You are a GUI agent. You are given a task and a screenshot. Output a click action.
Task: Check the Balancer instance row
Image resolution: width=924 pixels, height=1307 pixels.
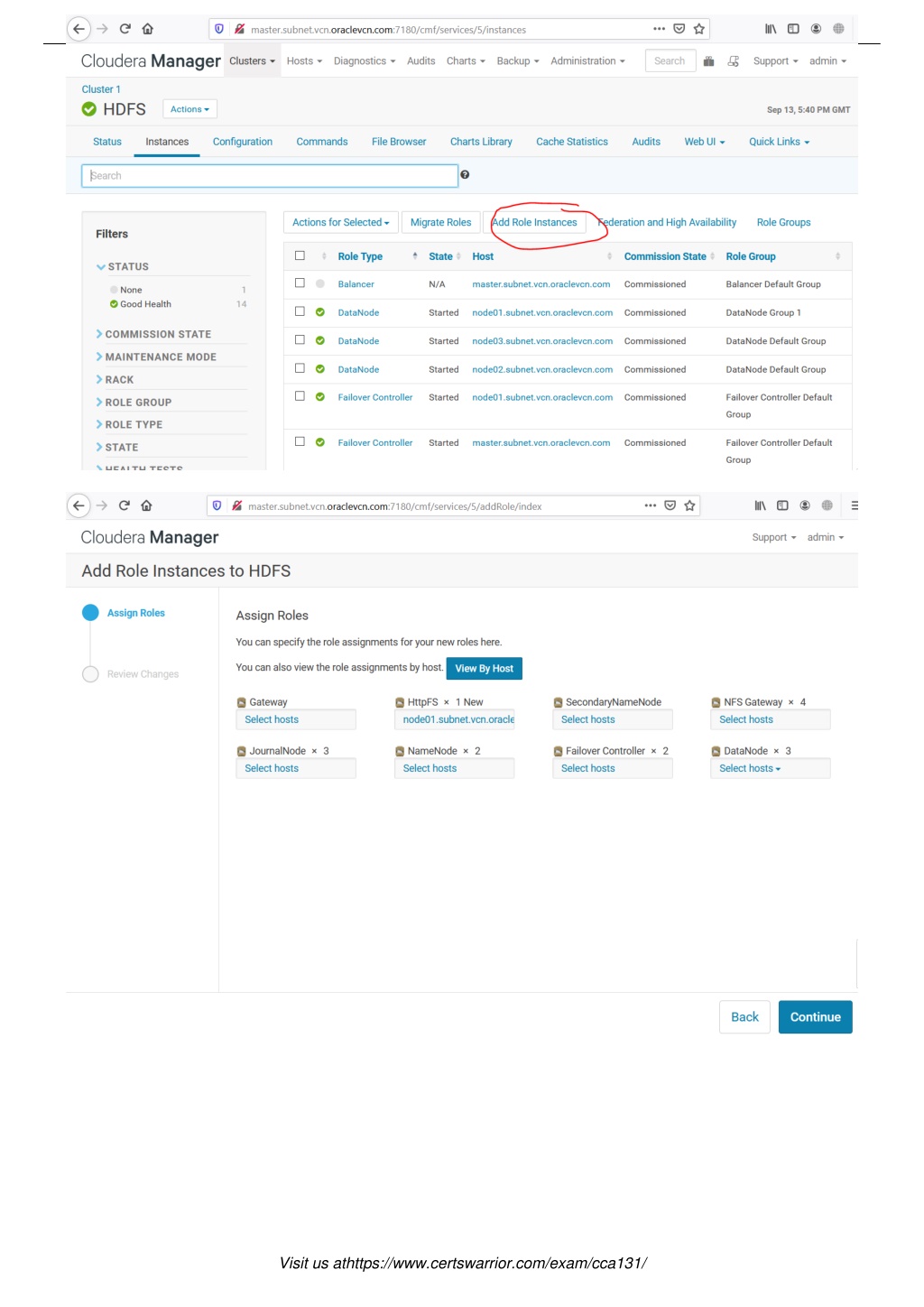point(300,283)
